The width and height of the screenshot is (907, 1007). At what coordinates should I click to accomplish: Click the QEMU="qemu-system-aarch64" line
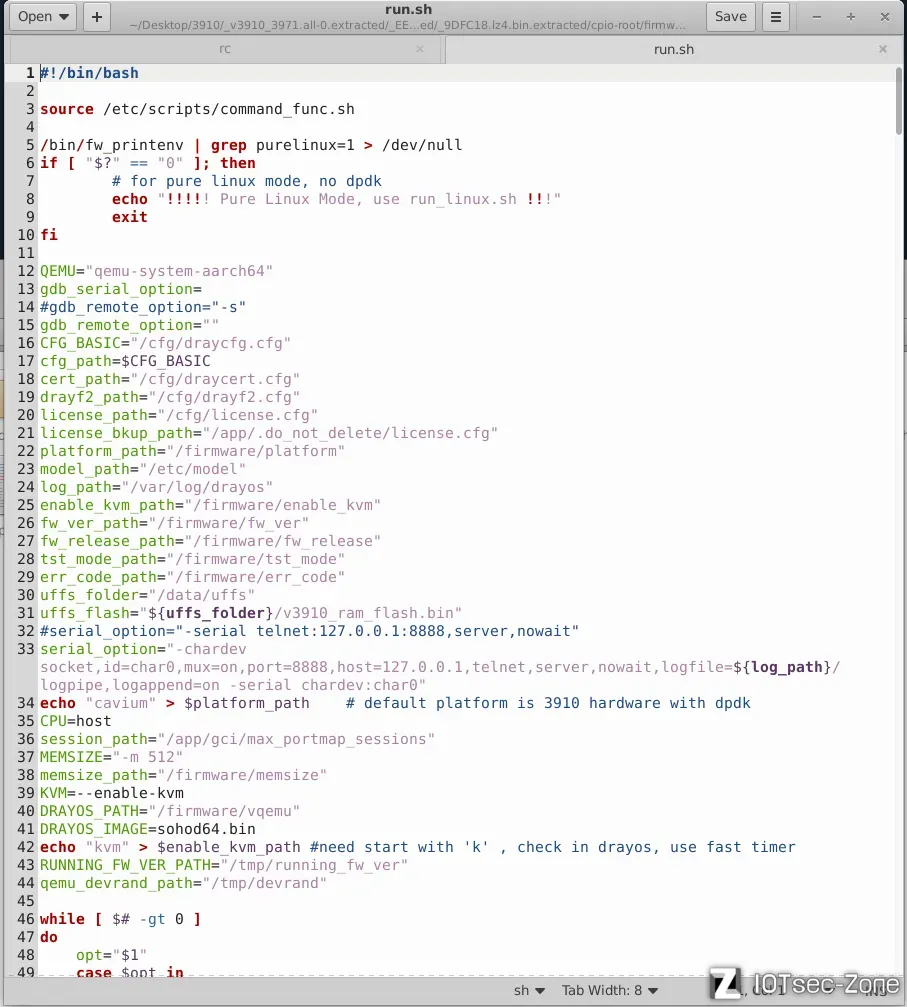click(x=156, y=271)
